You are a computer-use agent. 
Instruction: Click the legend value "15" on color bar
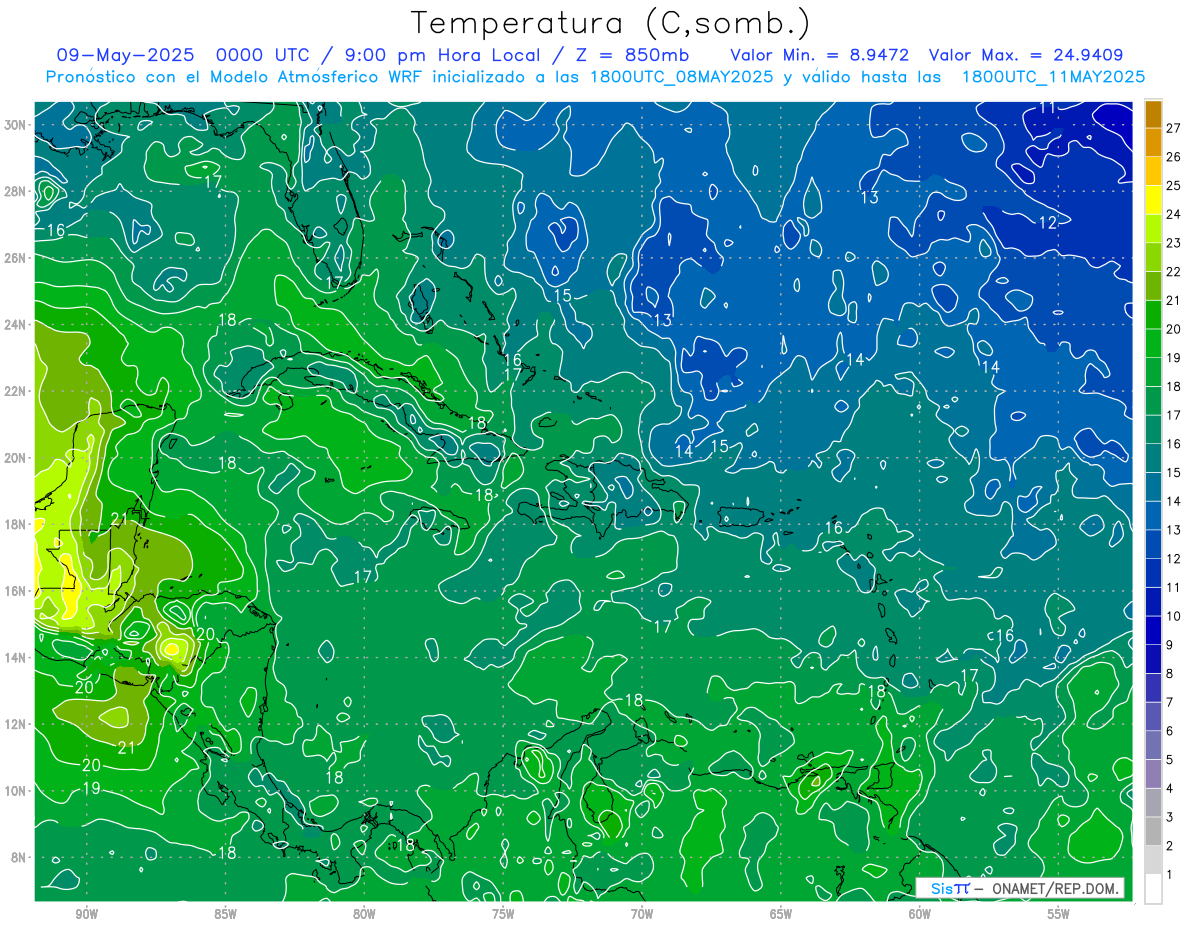pos(1174,472)
